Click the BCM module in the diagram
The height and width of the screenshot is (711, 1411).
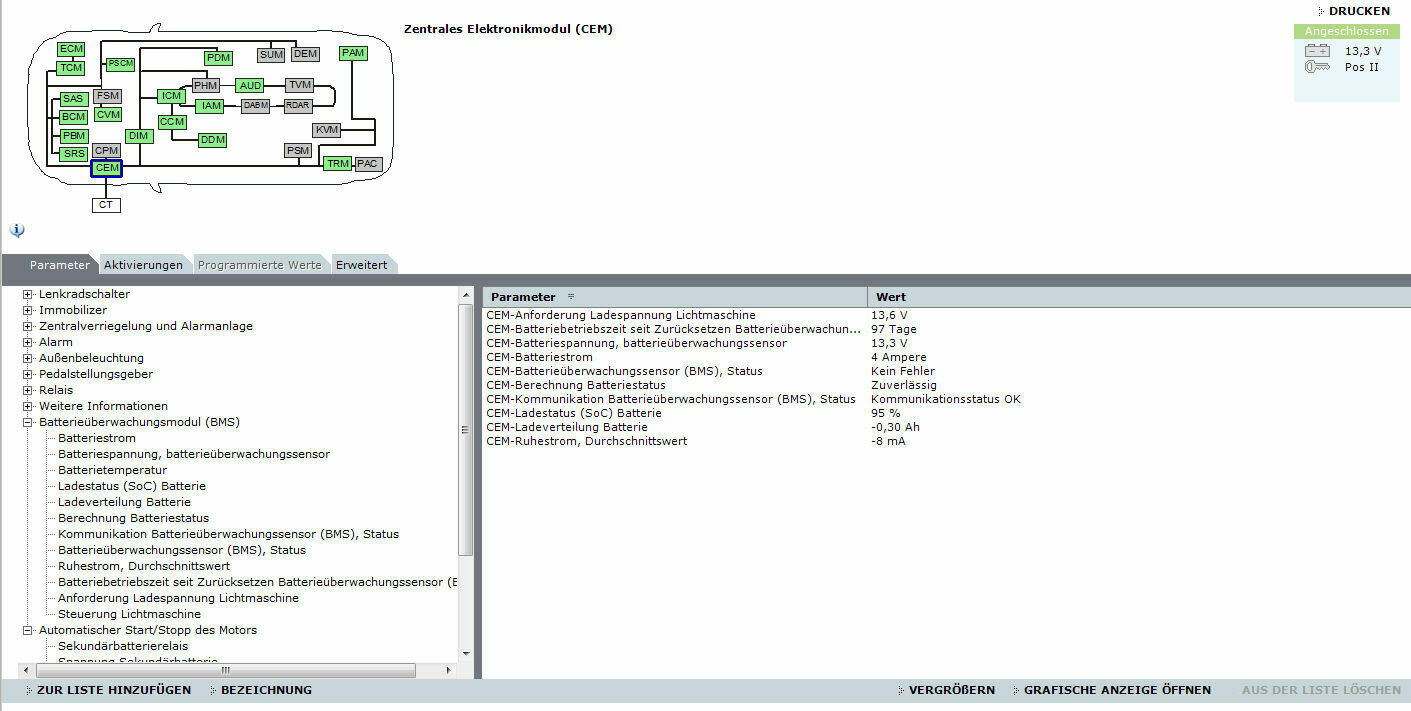click(x=73, y=117)
